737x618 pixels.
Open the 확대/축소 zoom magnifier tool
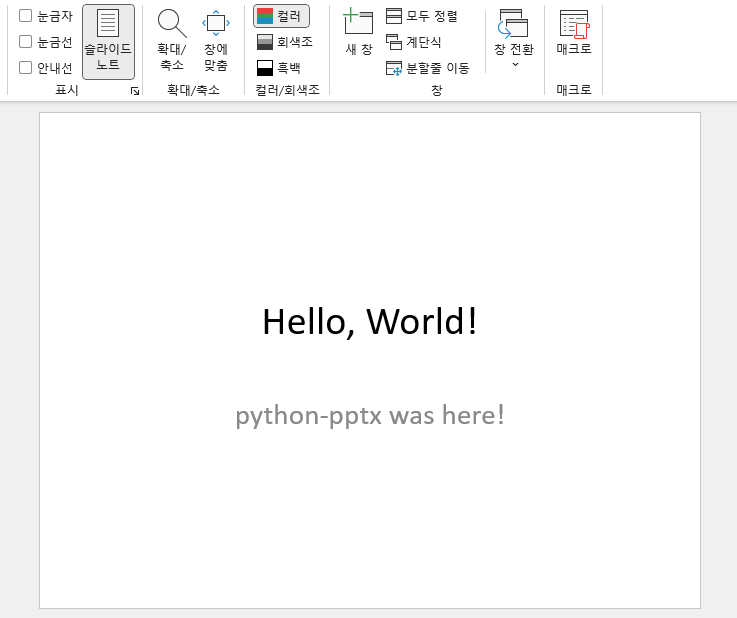172,40
